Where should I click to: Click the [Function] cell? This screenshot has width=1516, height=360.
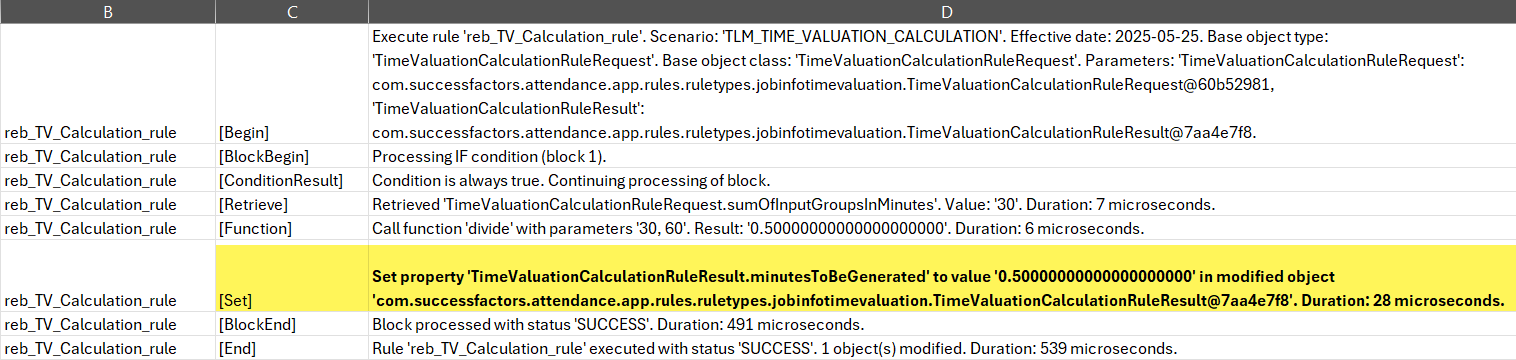pos(291,228)
